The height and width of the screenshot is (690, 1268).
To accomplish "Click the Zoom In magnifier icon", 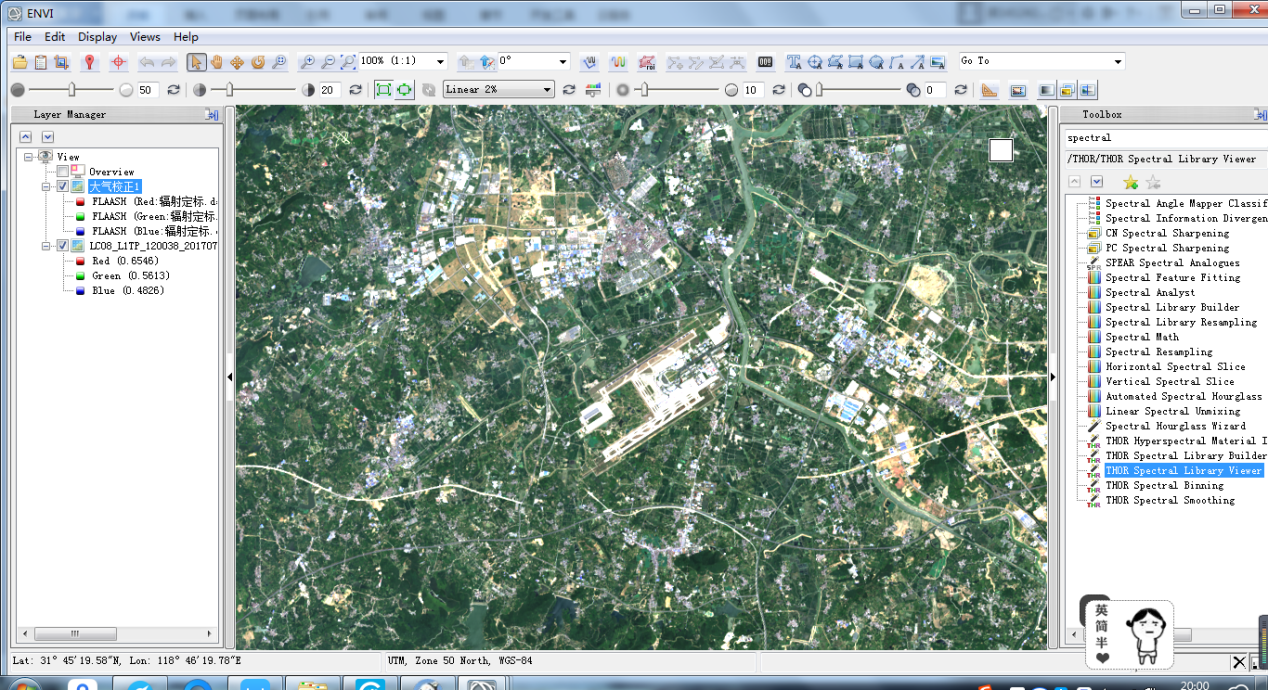I will point(307,62).
